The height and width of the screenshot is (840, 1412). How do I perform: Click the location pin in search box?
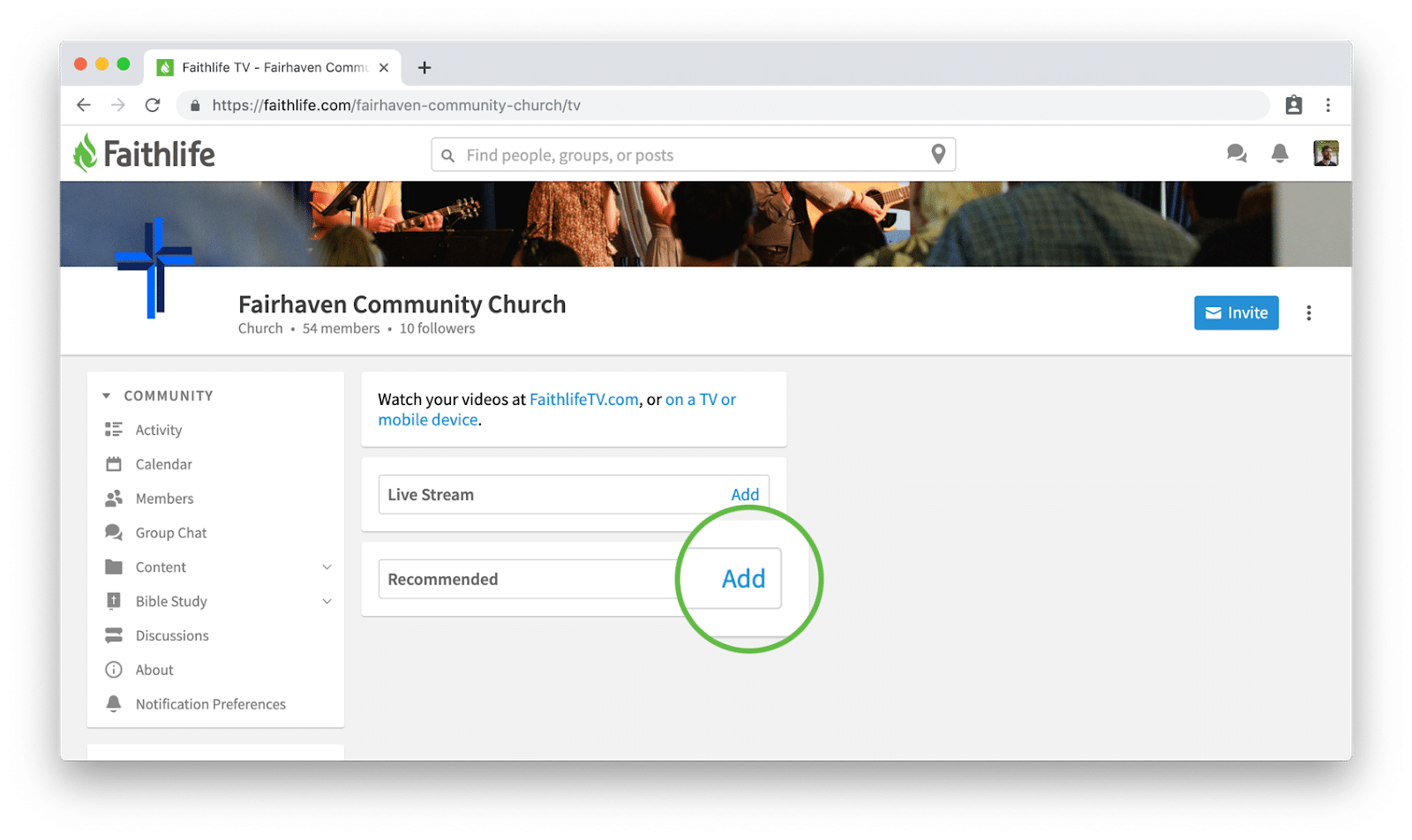pos(938,154)
